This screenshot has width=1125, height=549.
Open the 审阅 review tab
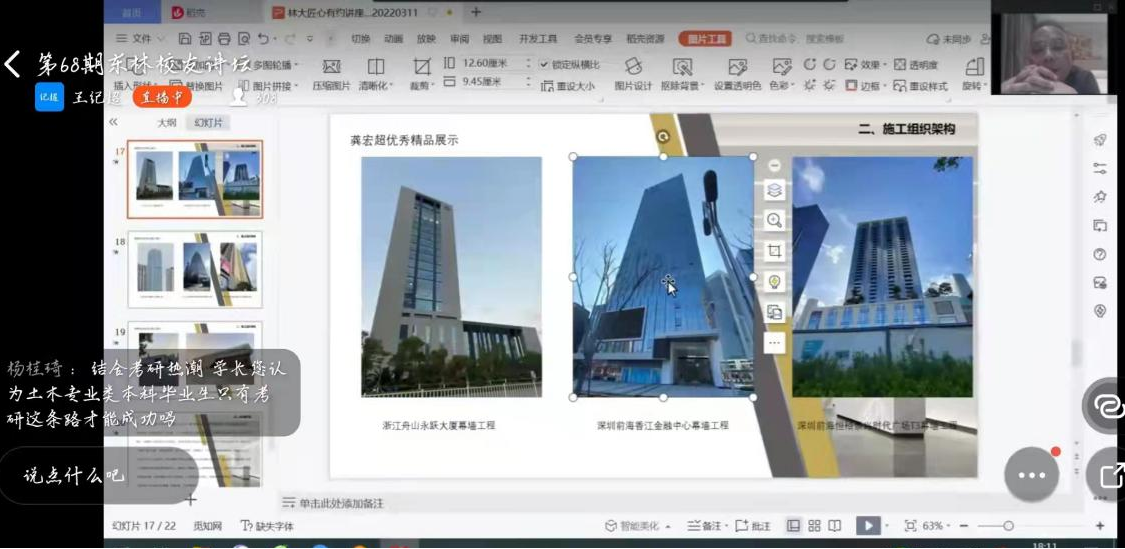(x=459, y=39)
